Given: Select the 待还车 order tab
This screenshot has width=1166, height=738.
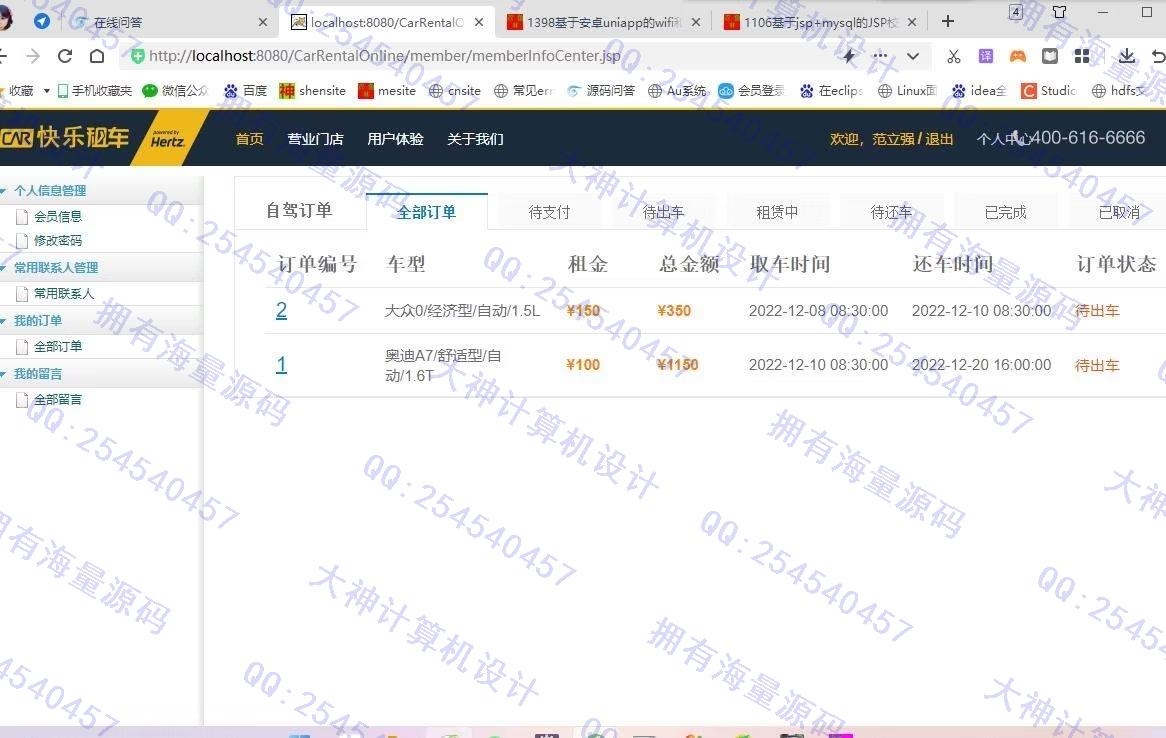Looking at the screenshot, I should [x=891, y=212].
